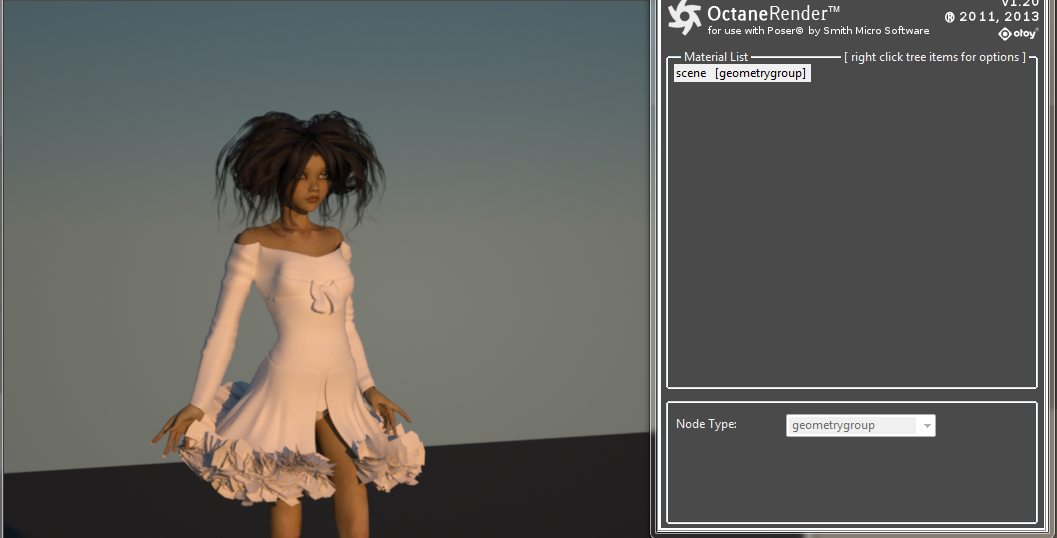Click the 'OctaneRender' title text
This screenshot has width=1057, height=538.
773,13
